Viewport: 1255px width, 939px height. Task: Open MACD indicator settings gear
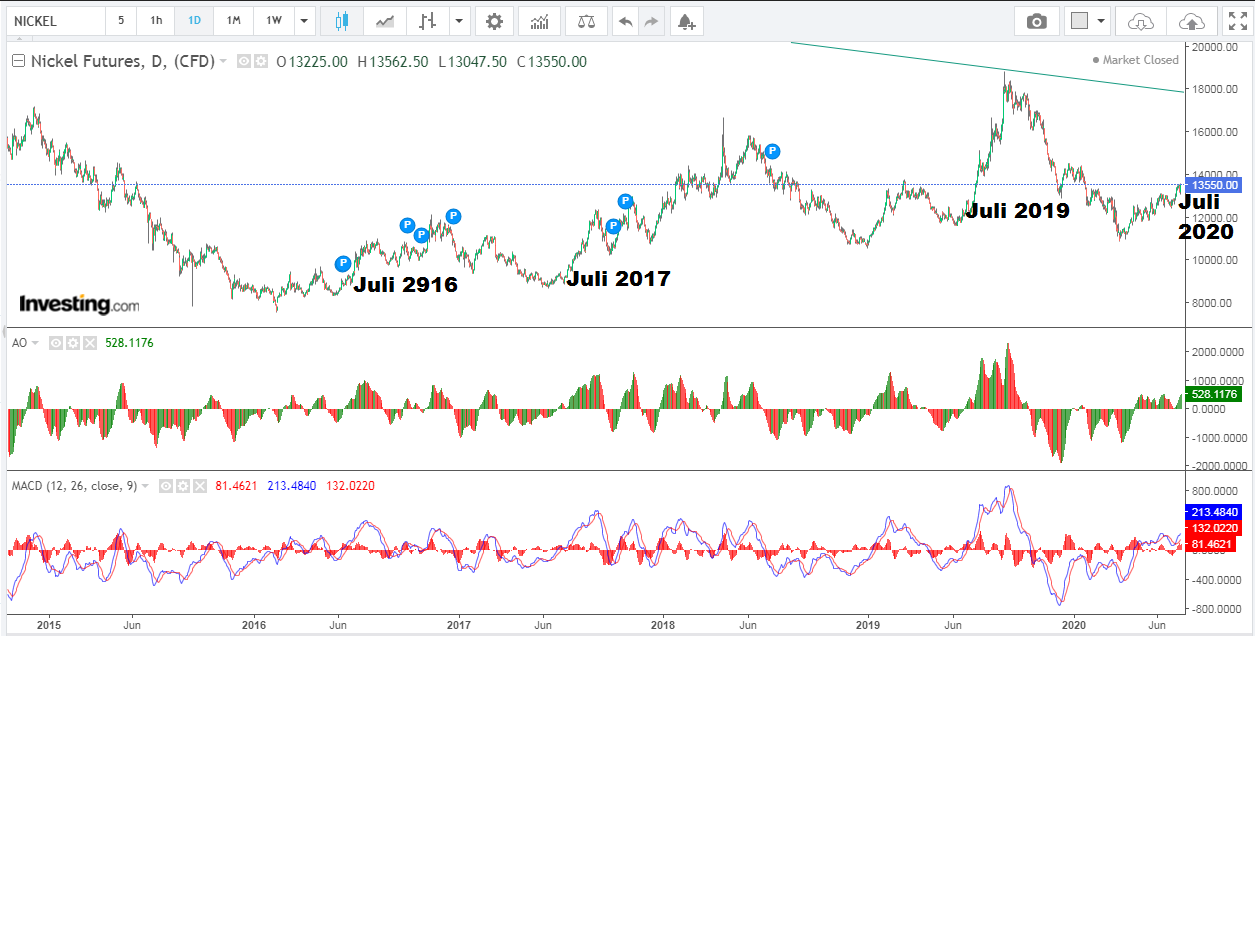183,486
